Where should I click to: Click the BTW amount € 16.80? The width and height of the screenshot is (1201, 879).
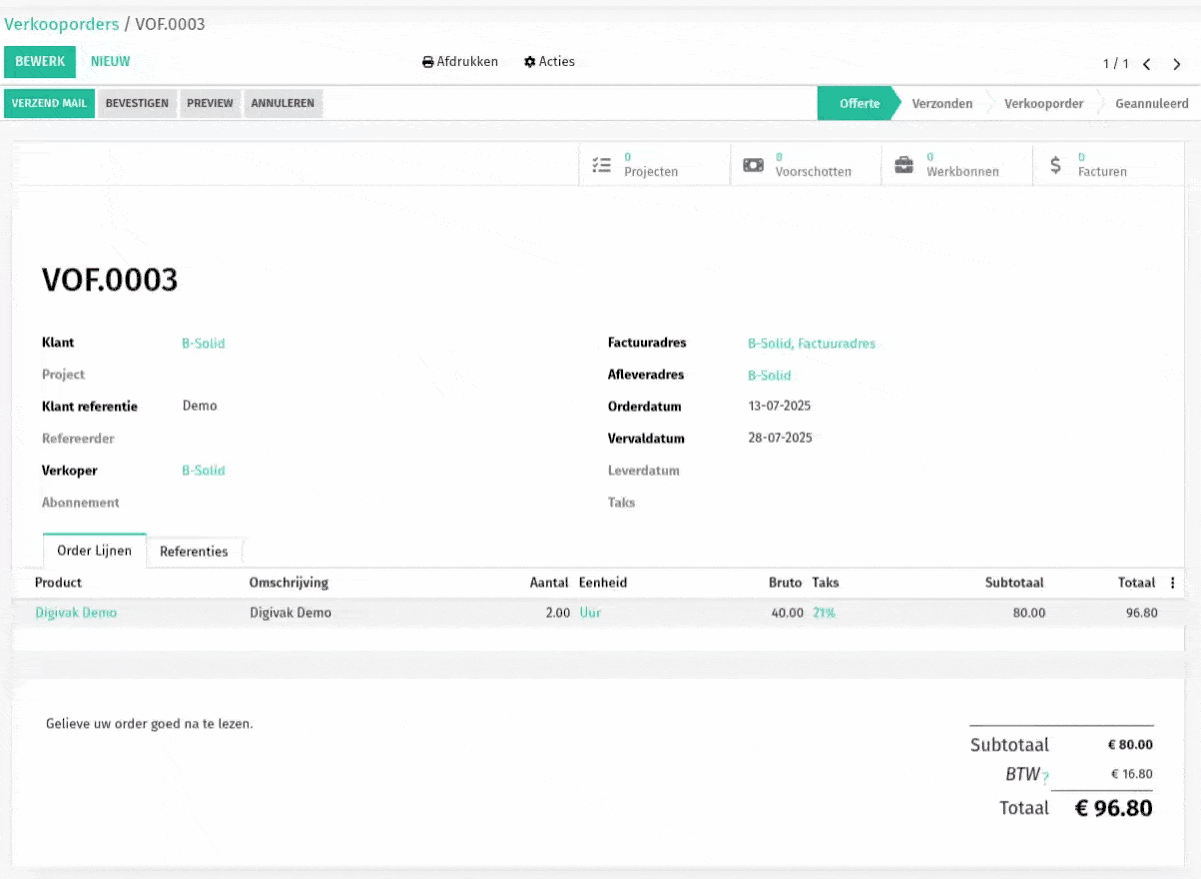pyautogui.click(x=1132, y=774)
